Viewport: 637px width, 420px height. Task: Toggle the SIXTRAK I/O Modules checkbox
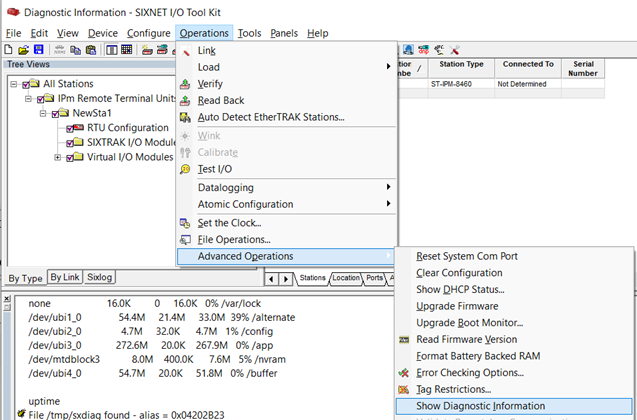tap(70, 143)
